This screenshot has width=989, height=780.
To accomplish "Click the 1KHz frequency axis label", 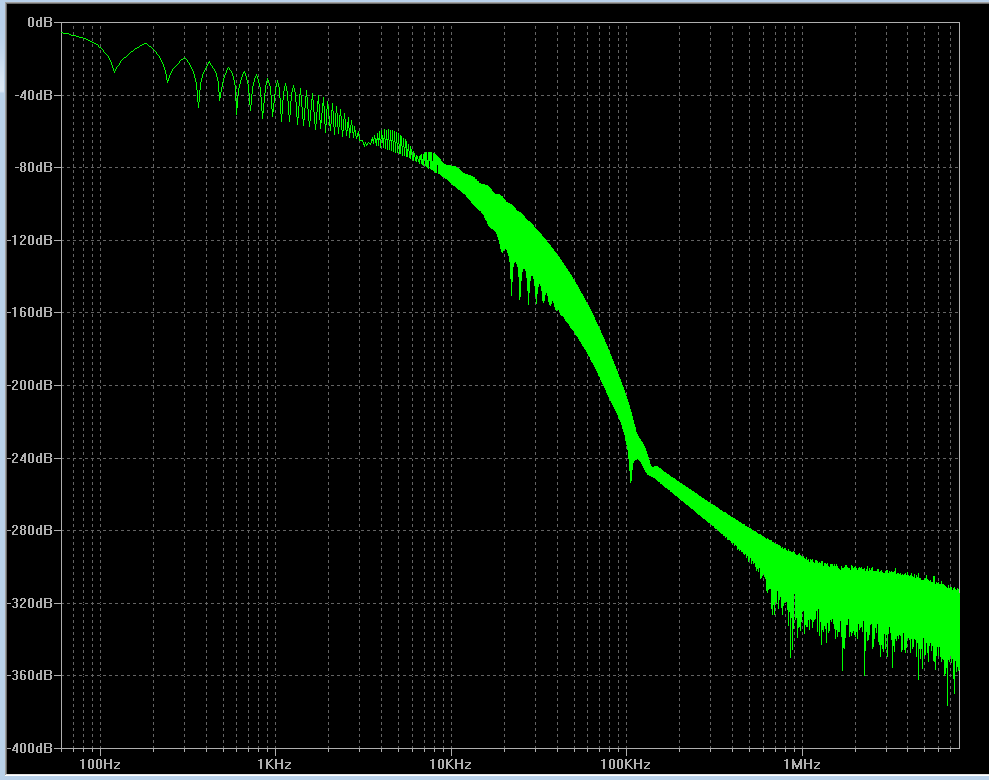I will [x=274, y=764].
